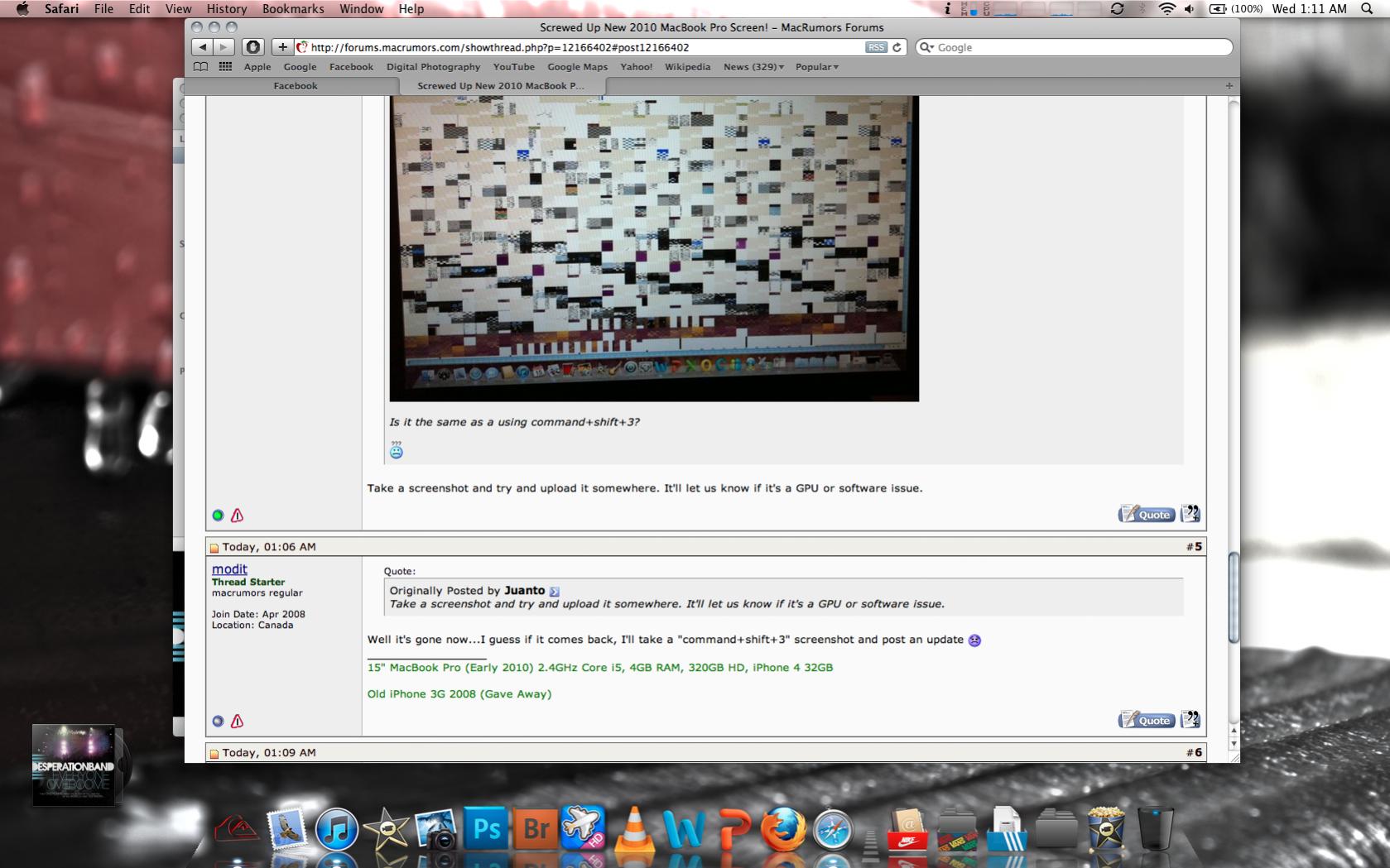The image size is (1390, 868).
Task: Open Firefox from the Dock
Action: click(783, 829)
